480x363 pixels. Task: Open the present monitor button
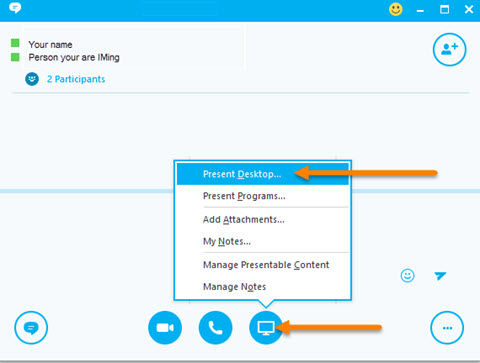tap(266, 328)
